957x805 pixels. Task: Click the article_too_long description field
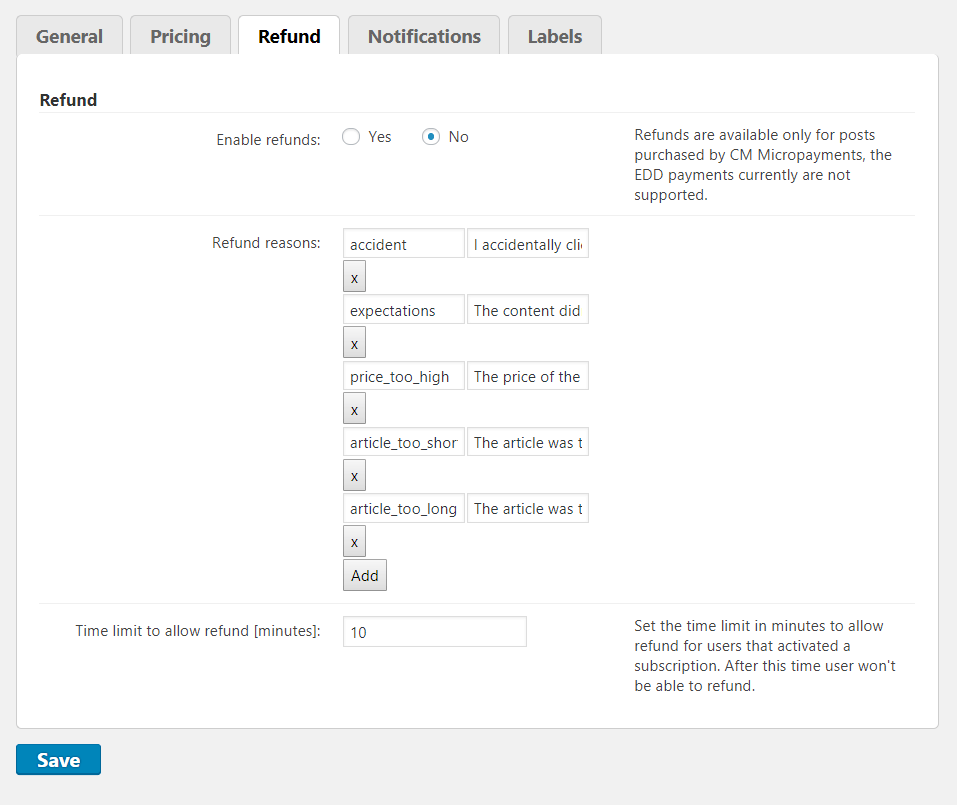tap(528, 508)
